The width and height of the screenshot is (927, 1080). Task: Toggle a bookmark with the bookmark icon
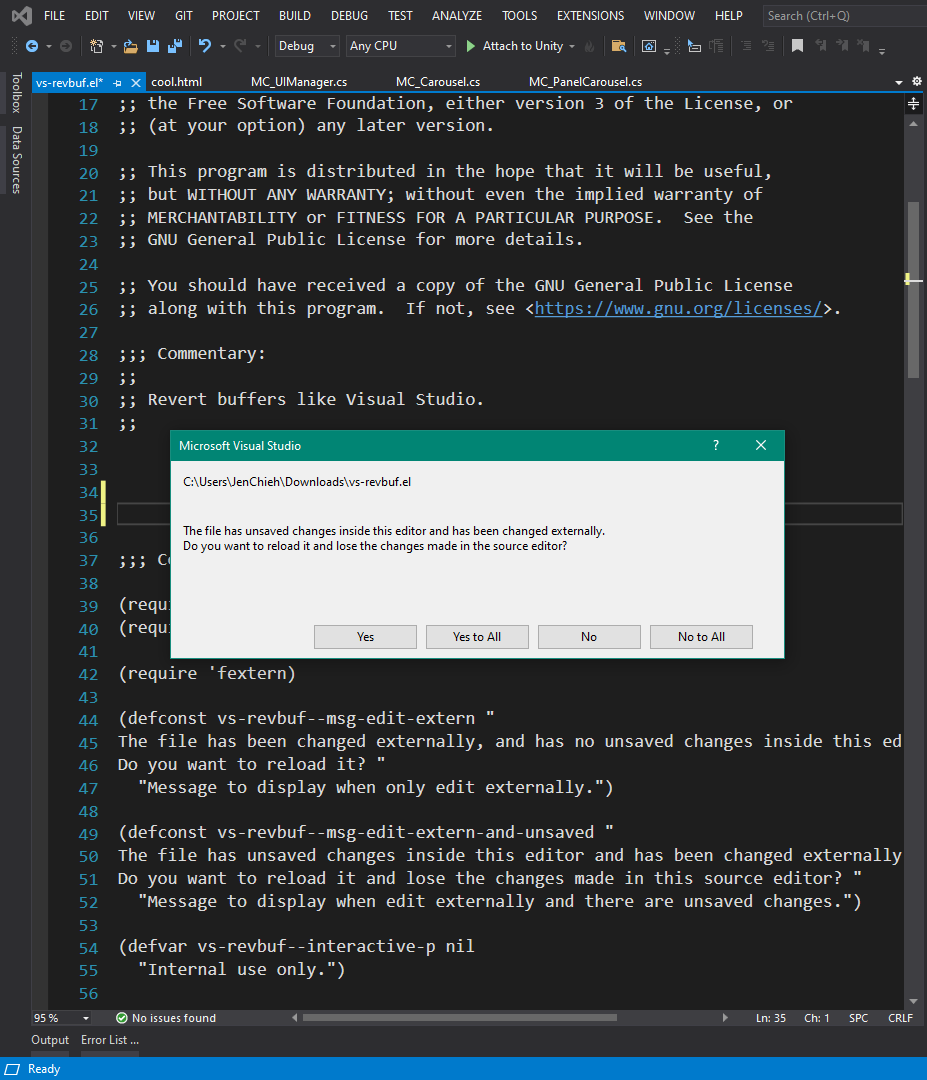coord(798,46)
